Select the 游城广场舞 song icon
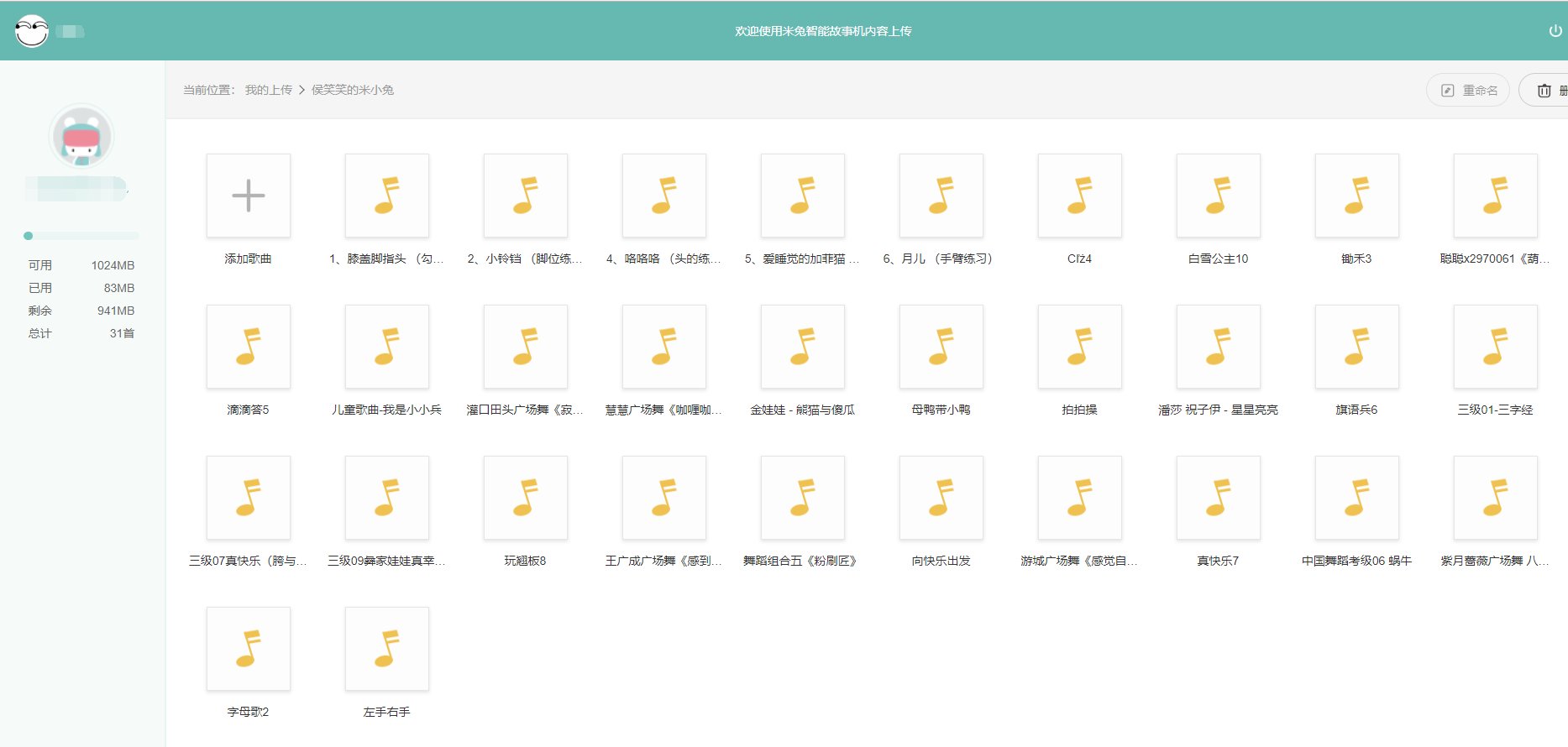This screenshot has width=1568, height=747. tap(1080, 498)
